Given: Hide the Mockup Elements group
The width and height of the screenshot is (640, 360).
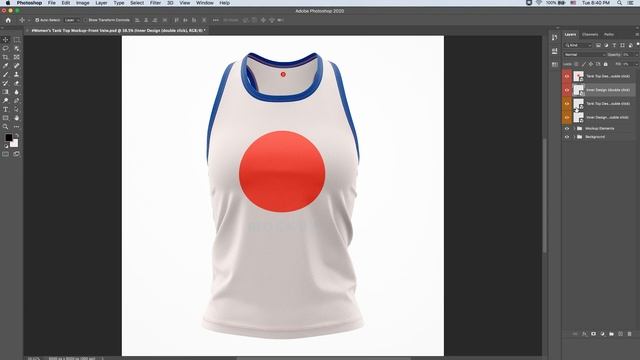Looking at the screenshot, I should (567, 129).
